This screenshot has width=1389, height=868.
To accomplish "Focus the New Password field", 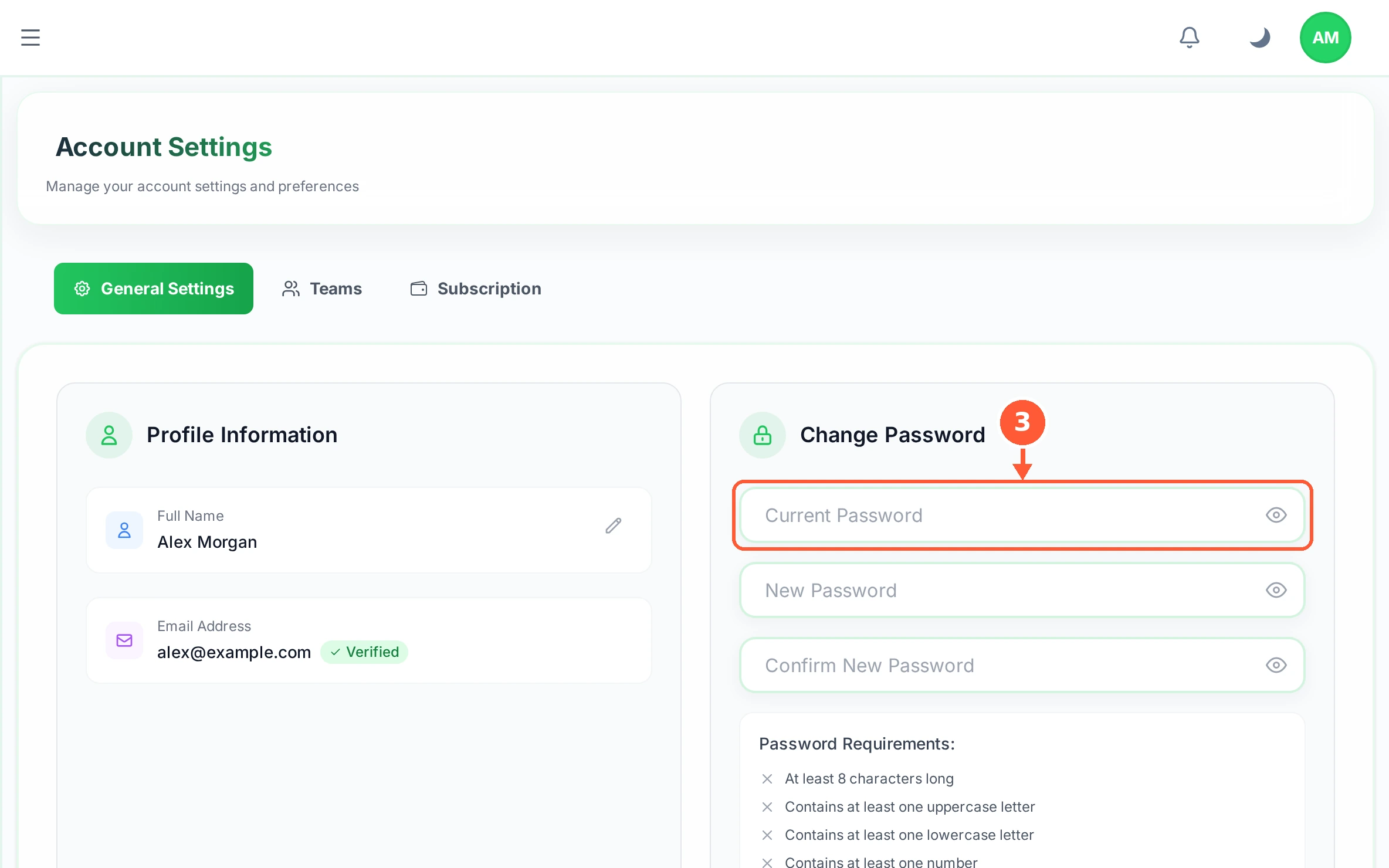I will point(1022,590).
